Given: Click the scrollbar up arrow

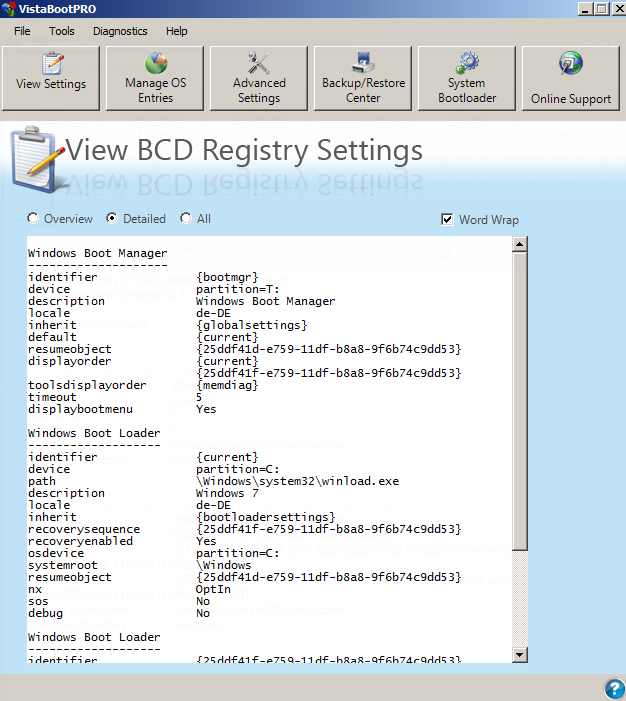Looking at the screenshot, I should [520, 244].
